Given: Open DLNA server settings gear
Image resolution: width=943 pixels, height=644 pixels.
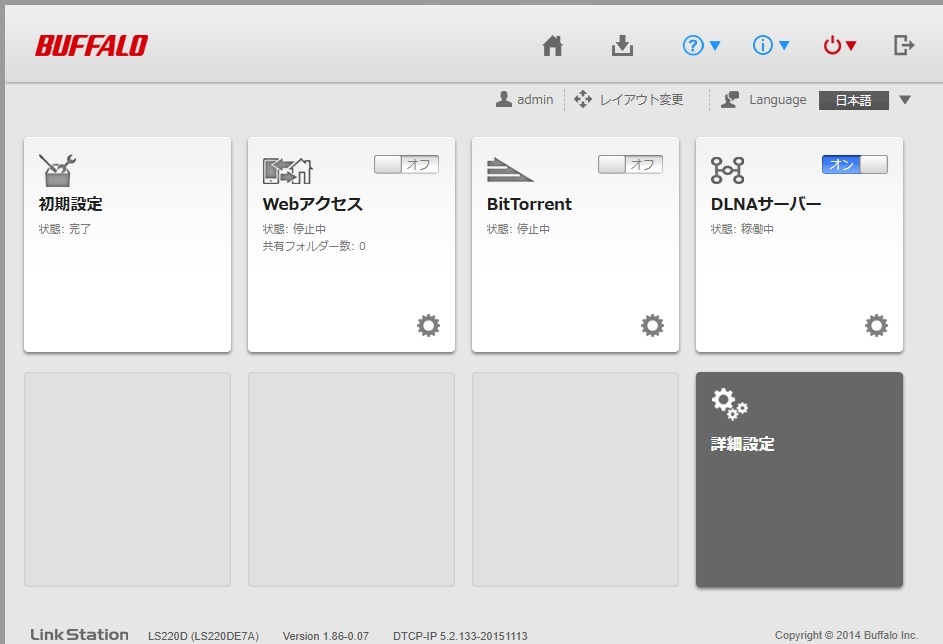Looking at the screenshot, I should click(876, 325).
